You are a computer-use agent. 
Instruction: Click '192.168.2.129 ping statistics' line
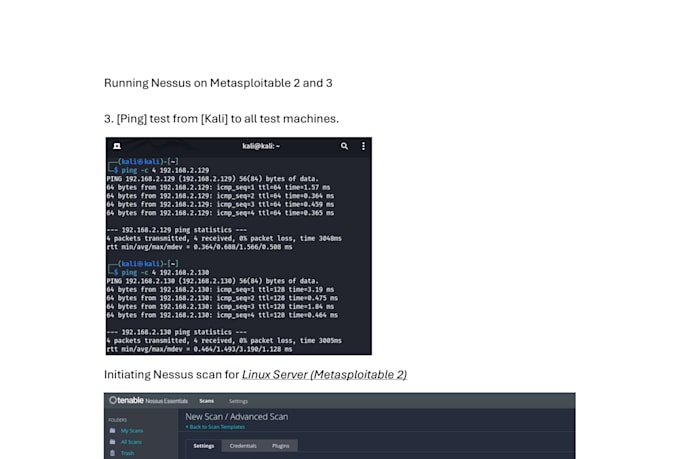coord(177,230)
